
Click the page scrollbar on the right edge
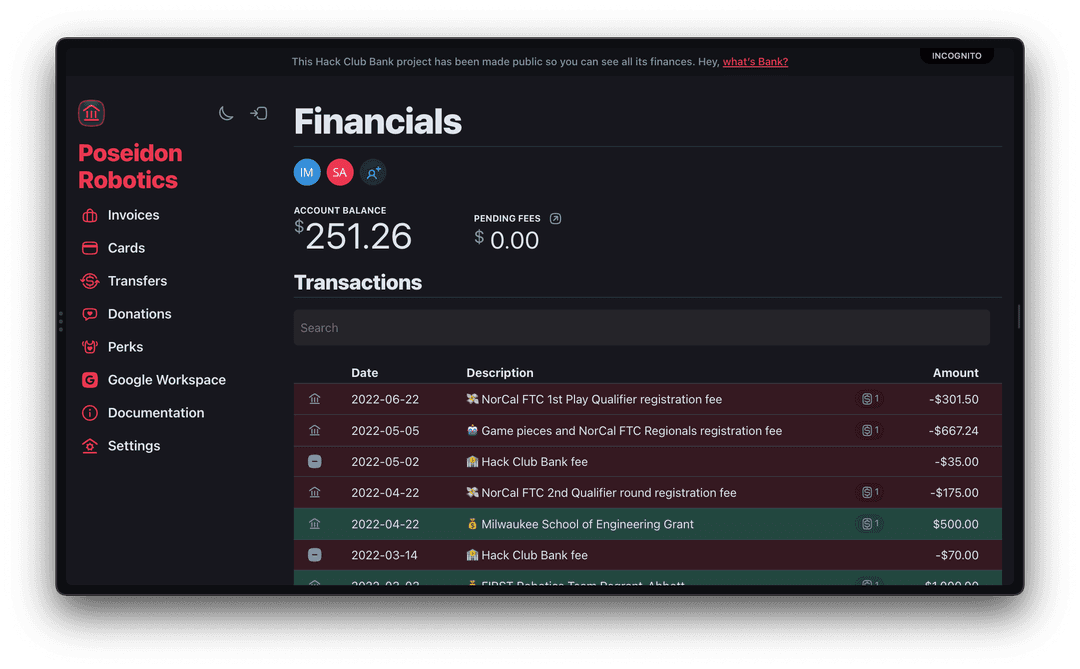pos(1018,316)
